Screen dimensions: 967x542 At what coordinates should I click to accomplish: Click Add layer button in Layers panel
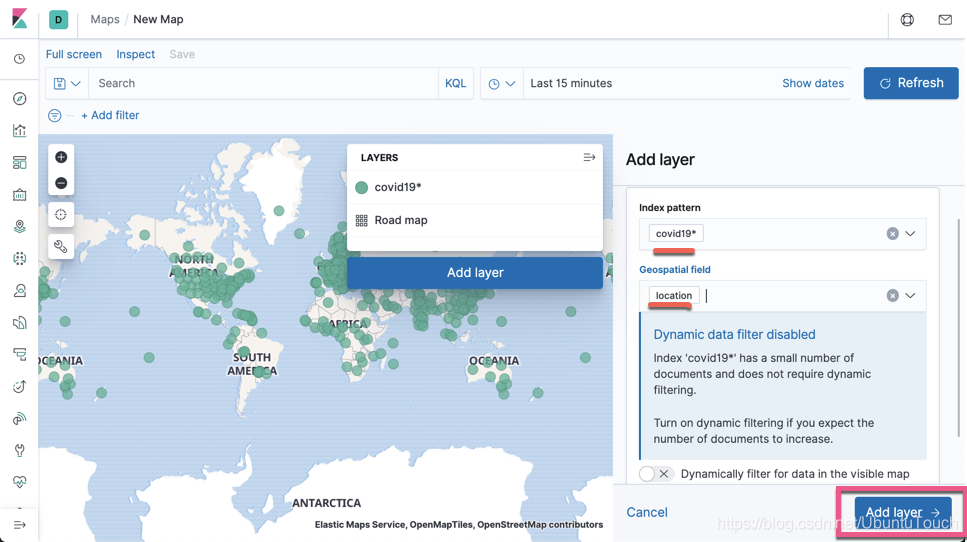[x=475, y=273]
